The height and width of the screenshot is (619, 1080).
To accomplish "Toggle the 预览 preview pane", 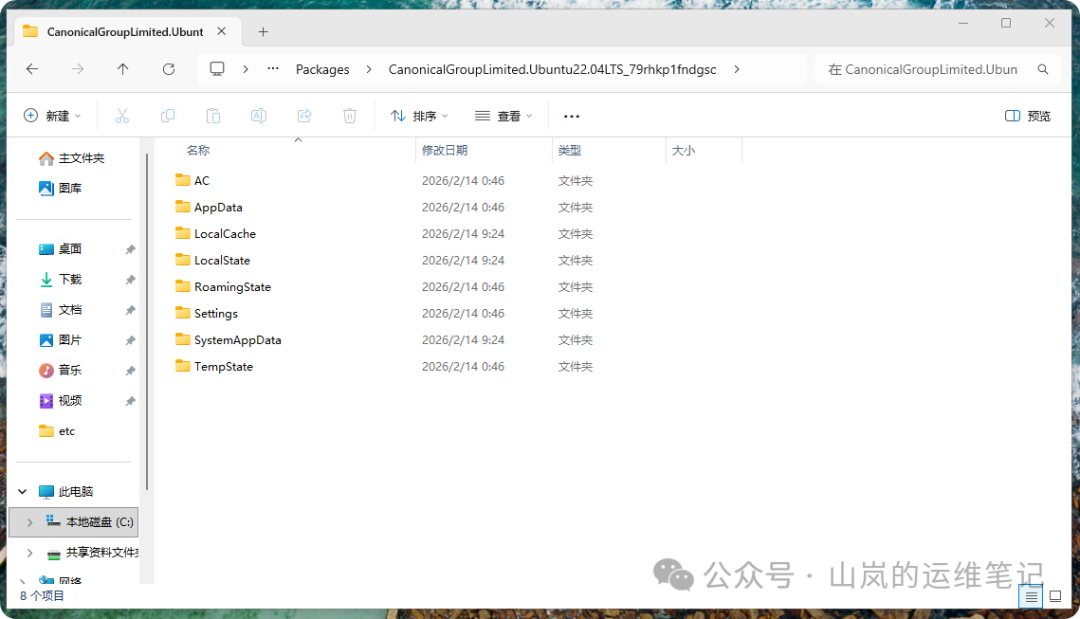I will (x=1027, y=115).
